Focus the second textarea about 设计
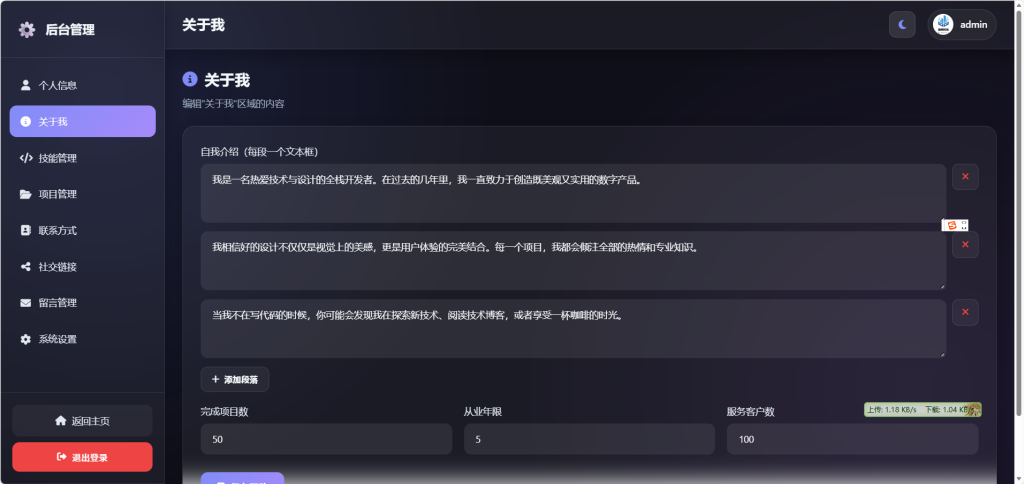 (x=573, y=261)
